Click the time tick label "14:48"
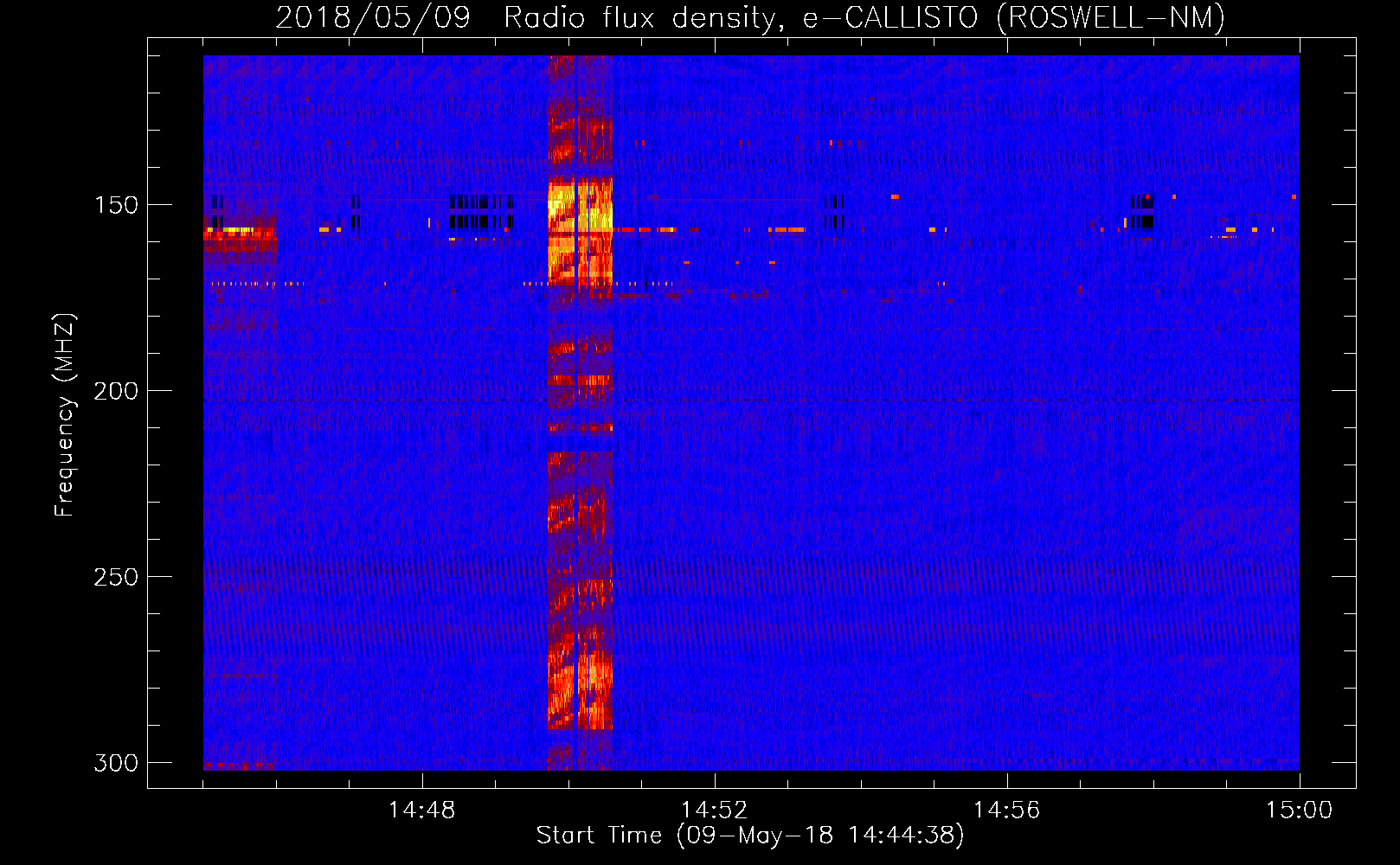This screenshot has width=1400, height=865. 421,811
